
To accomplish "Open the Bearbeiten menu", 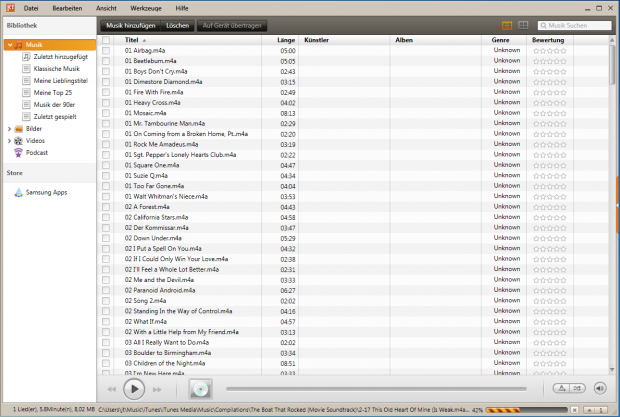I will click(x=67, y=8).
